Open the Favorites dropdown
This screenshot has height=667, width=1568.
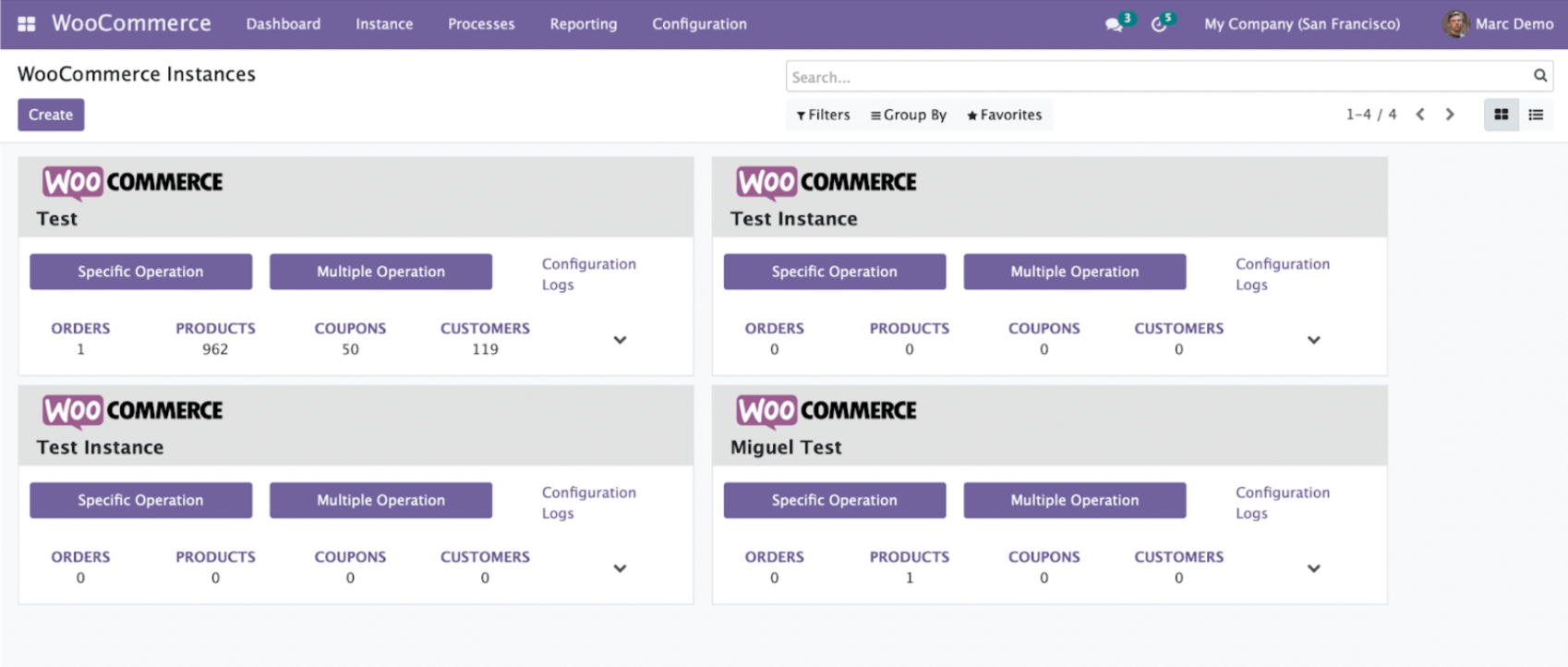(x=1004, y=115)
